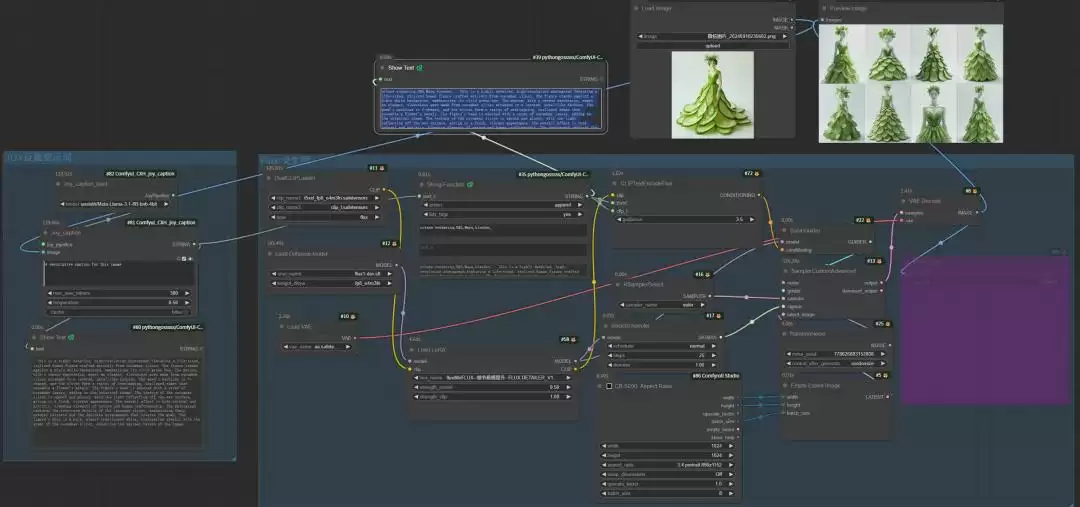Toggle the checkbox above Joy_caption prompt box
Viewport: 1080px width, 507px height.
tap(185, 258)
